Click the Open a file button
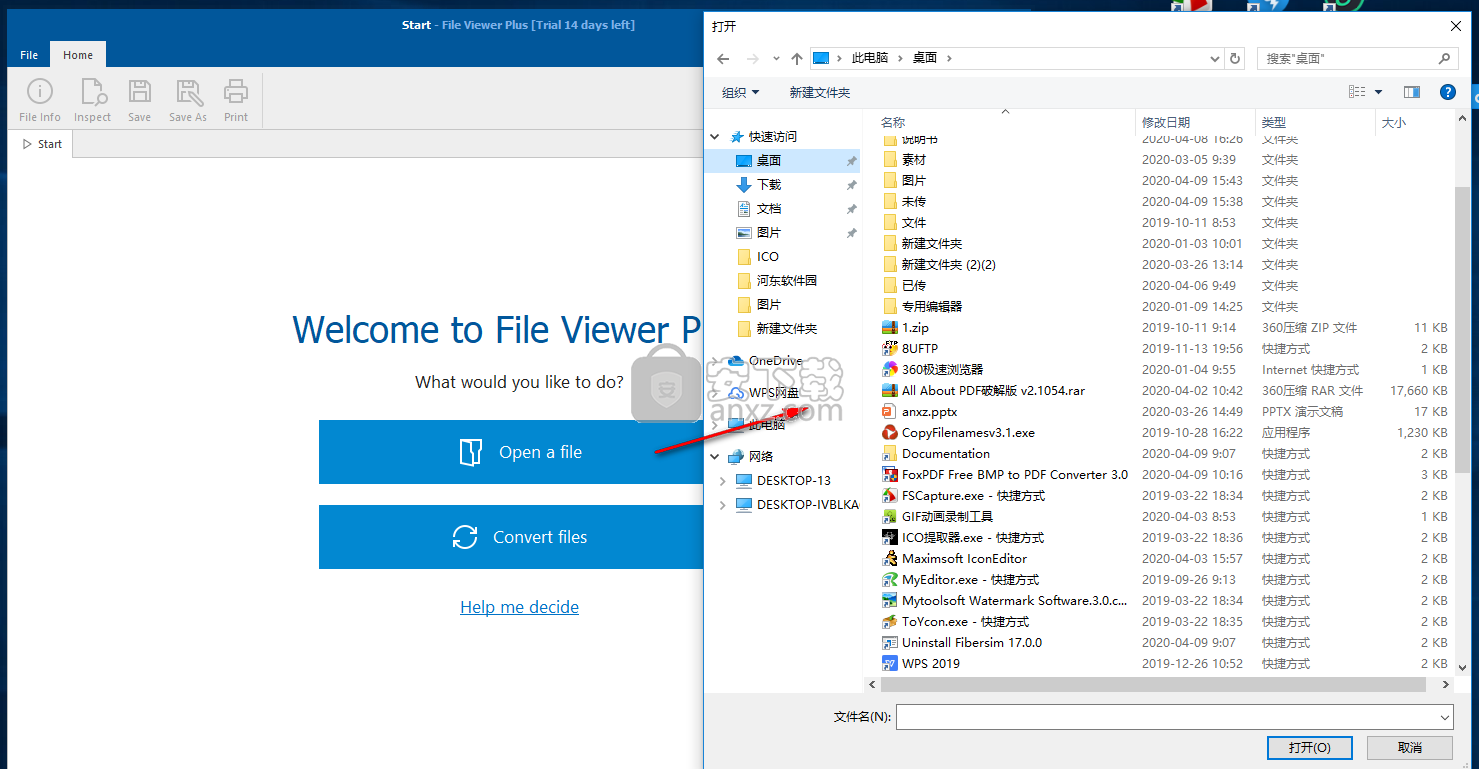Screen dimensions: 1479x769 512,452
